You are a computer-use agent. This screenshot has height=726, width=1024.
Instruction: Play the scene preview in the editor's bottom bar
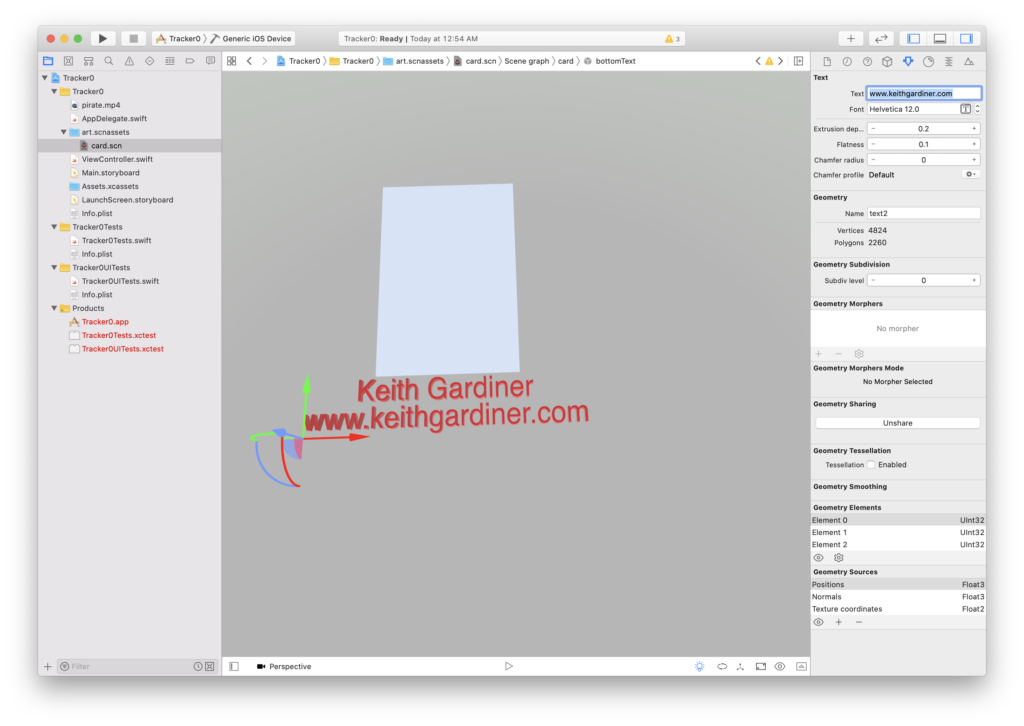508,666
